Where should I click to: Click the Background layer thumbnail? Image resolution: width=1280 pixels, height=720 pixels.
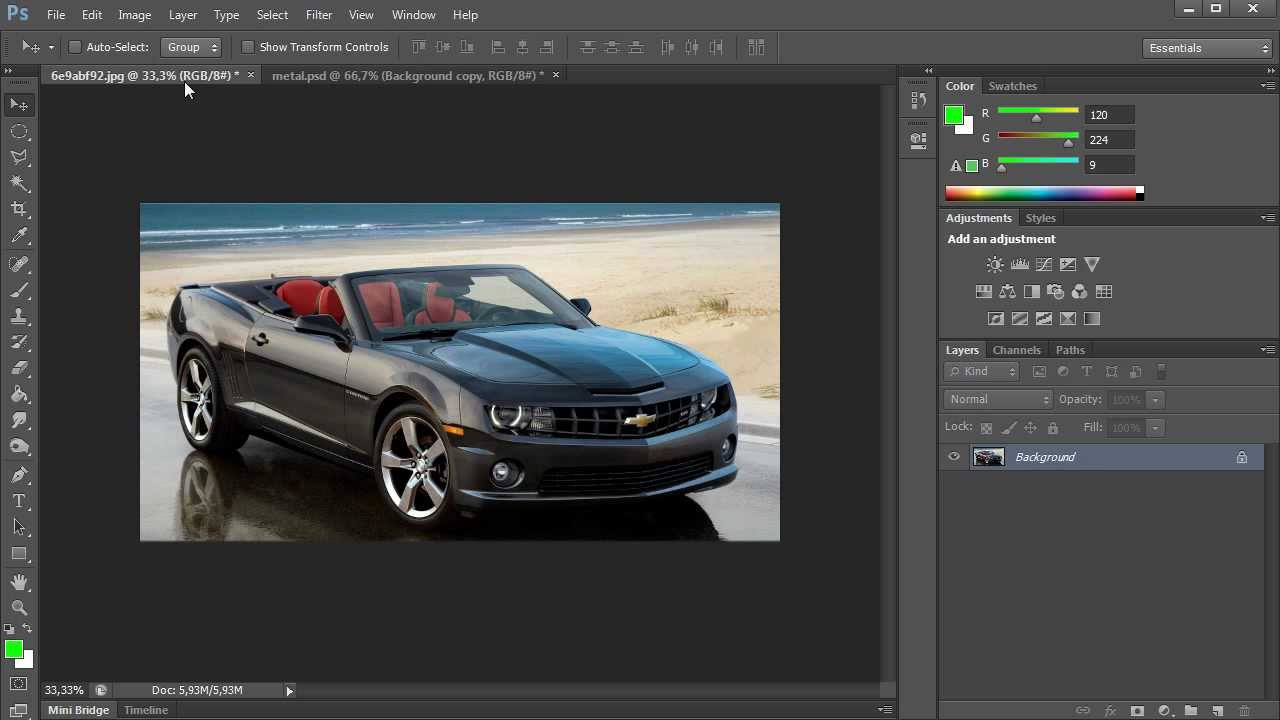pyautogui.click(x=989, y=457)
